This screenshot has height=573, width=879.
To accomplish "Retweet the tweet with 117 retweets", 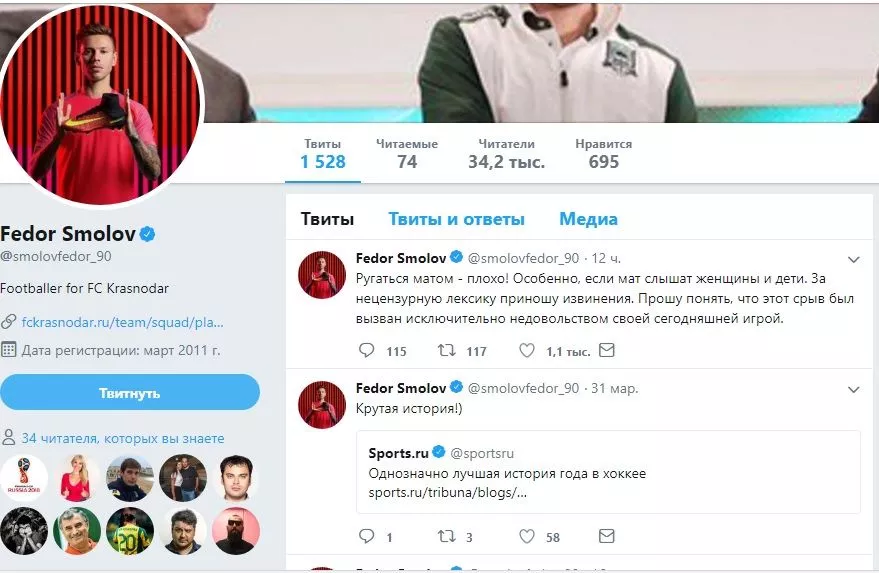I will tap(447, 351).
